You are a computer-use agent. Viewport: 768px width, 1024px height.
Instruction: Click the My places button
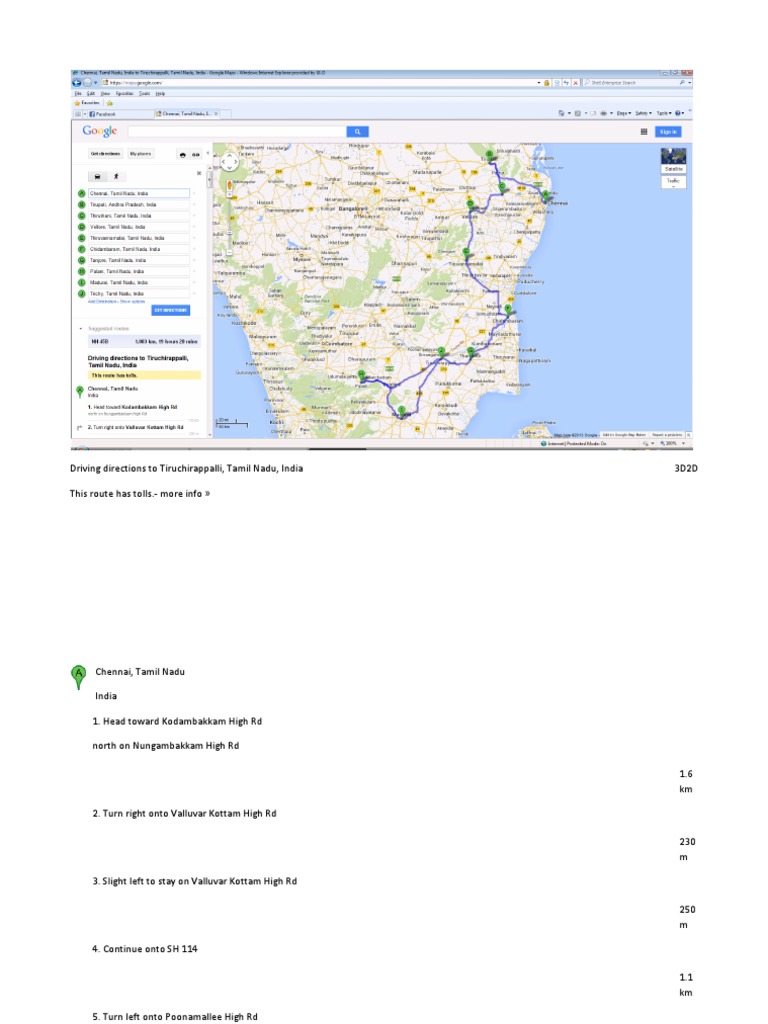tap(140, 154)
